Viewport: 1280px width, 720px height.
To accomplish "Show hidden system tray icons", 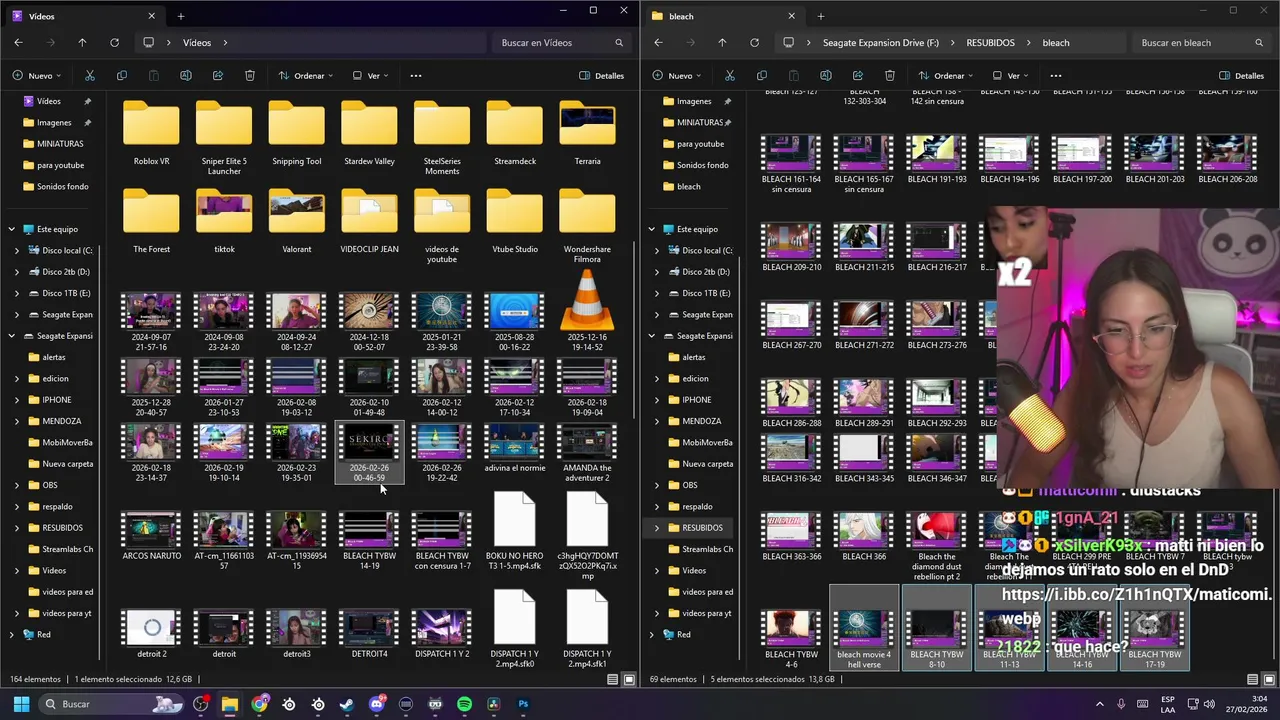I will 1100,704.
